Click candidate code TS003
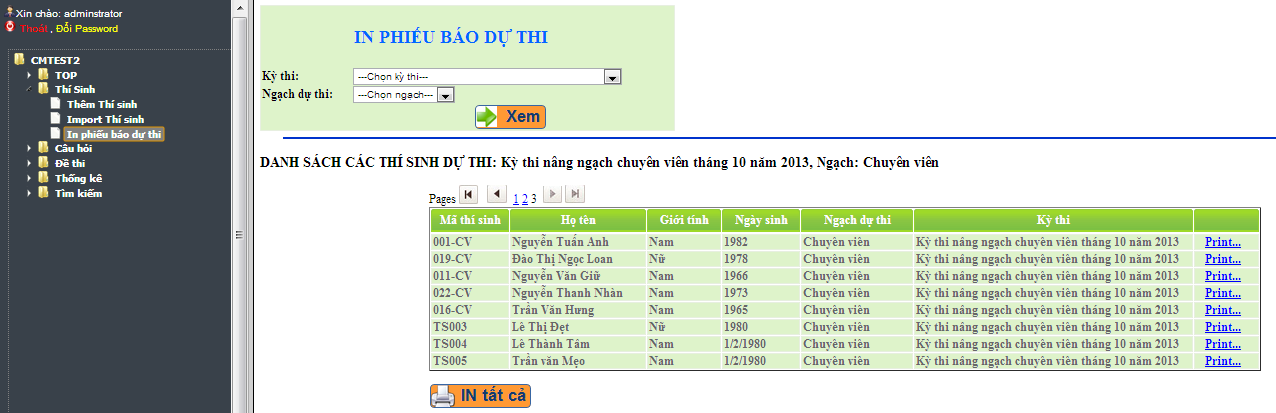 [x=450, y=327]
